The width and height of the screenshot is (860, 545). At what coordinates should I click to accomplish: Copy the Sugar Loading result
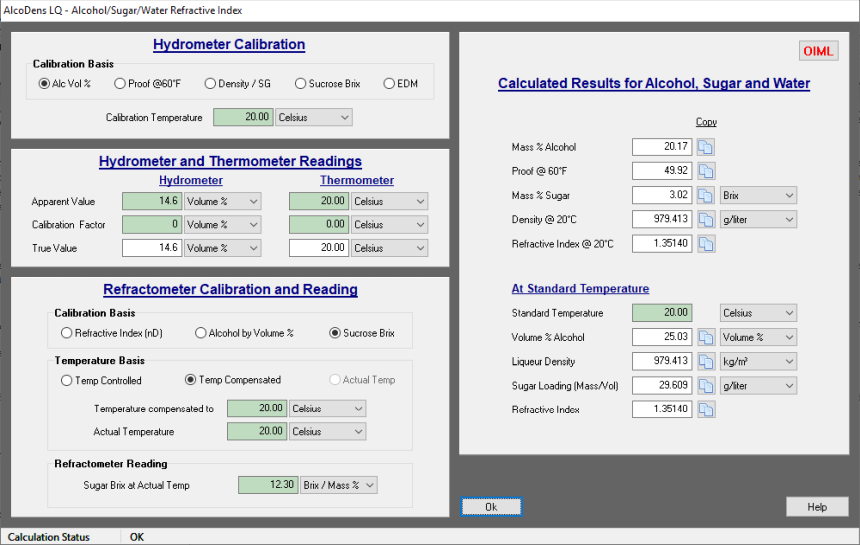tap(706, 385)
